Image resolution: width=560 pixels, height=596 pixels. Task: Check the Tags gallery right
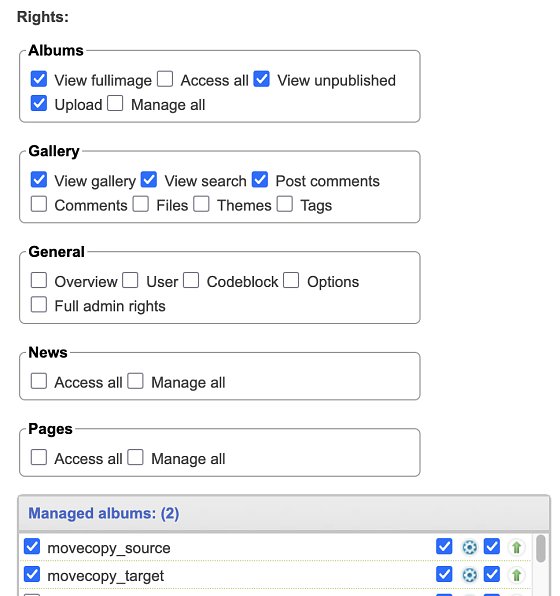tap(285, 204)
